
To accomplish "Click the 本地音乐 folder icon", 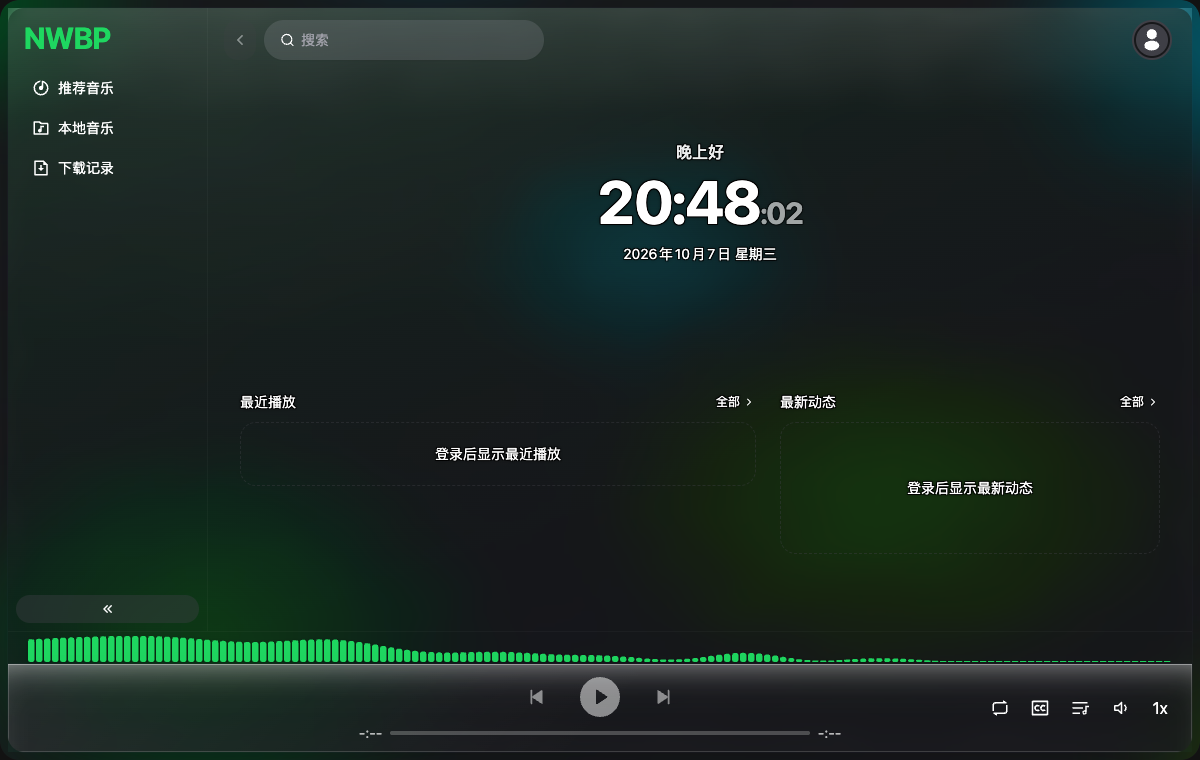I will coord(41,128).
